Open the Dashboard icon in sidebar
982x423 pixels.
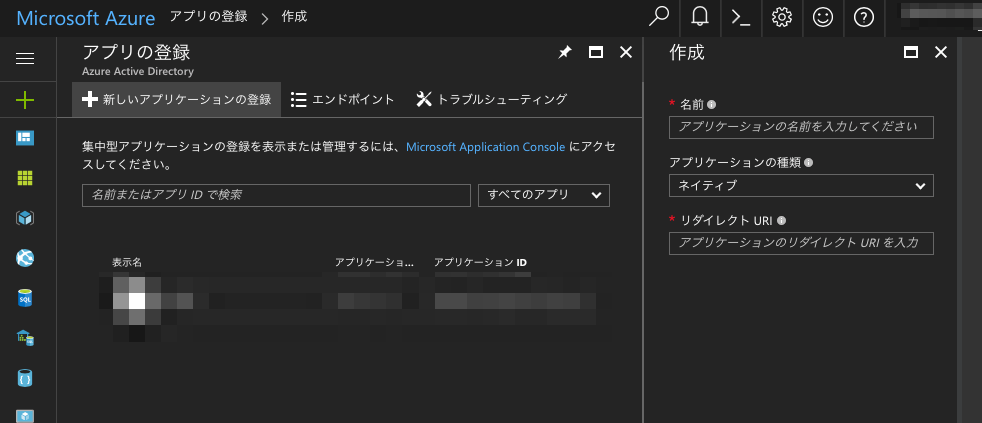[x=25, y=138]
